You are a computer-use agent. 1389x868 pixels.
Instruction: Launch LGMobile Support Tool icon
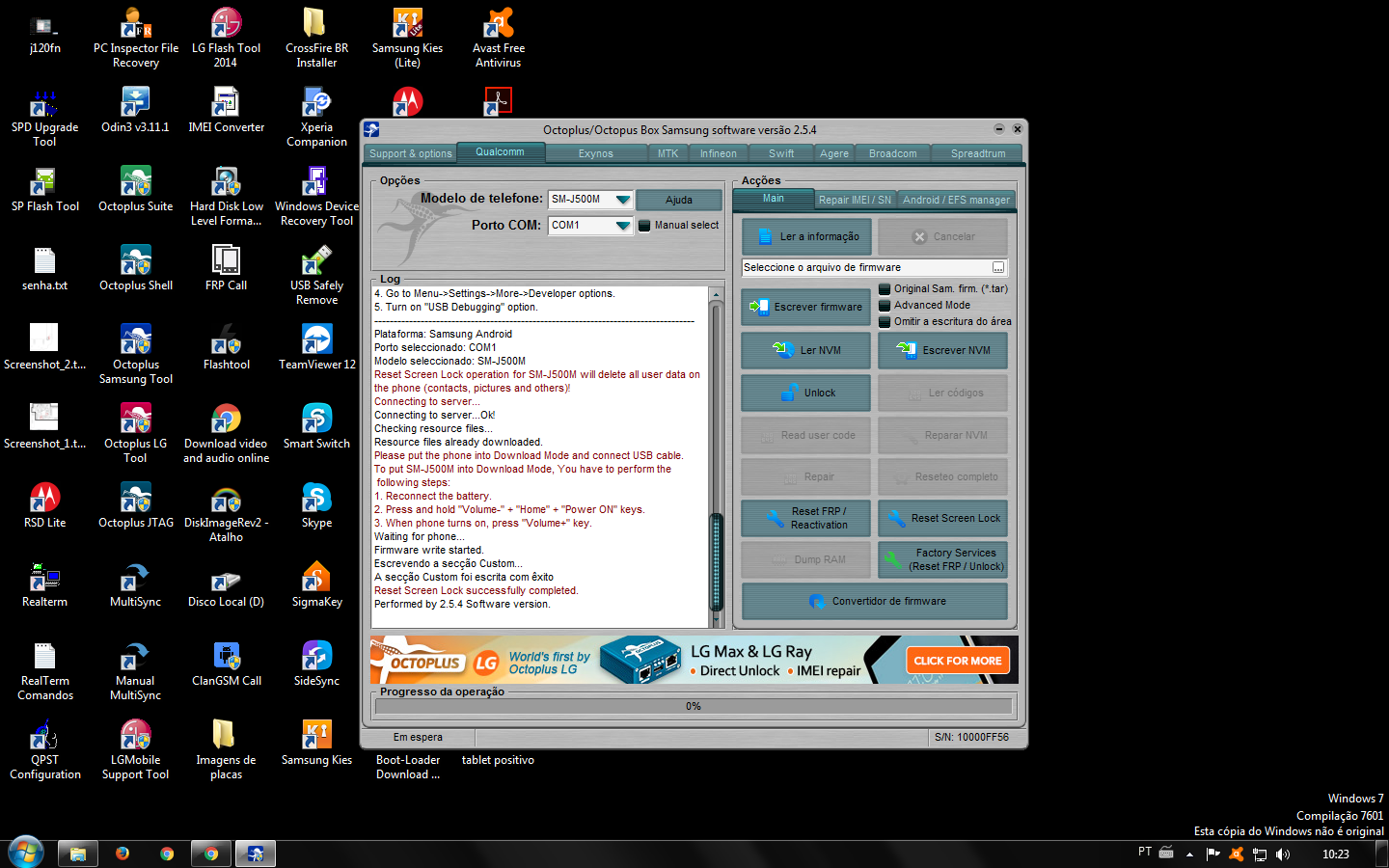point(135,749)
